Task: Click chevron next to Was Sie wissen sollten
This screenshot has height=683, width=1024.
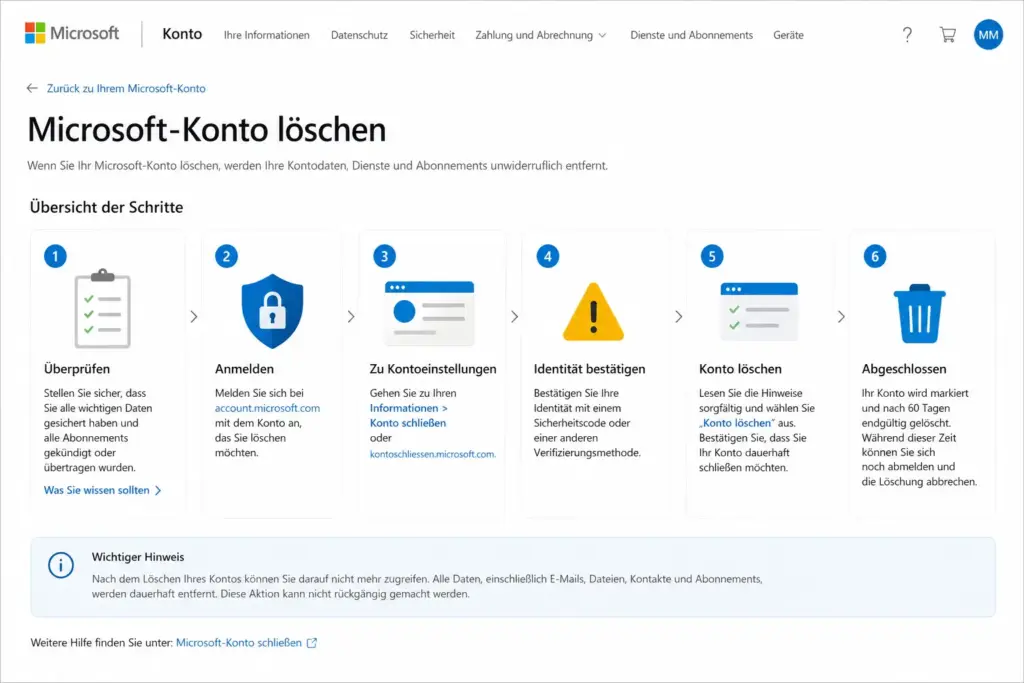Action: [x=158, y=490]
